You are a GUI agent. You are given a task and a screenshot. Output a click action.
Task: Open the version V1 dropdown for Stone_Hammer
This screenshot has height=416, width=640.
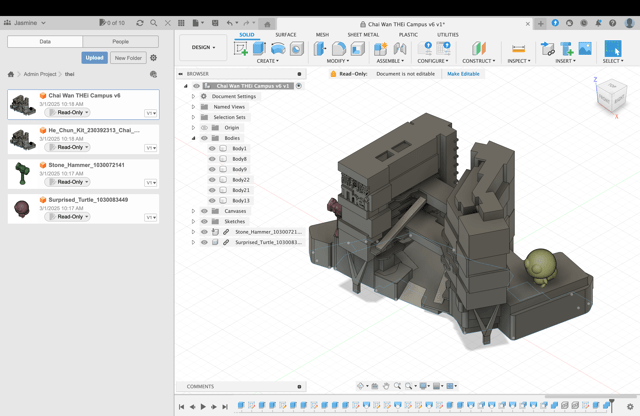pyautogui.click(x=151, y=182)
